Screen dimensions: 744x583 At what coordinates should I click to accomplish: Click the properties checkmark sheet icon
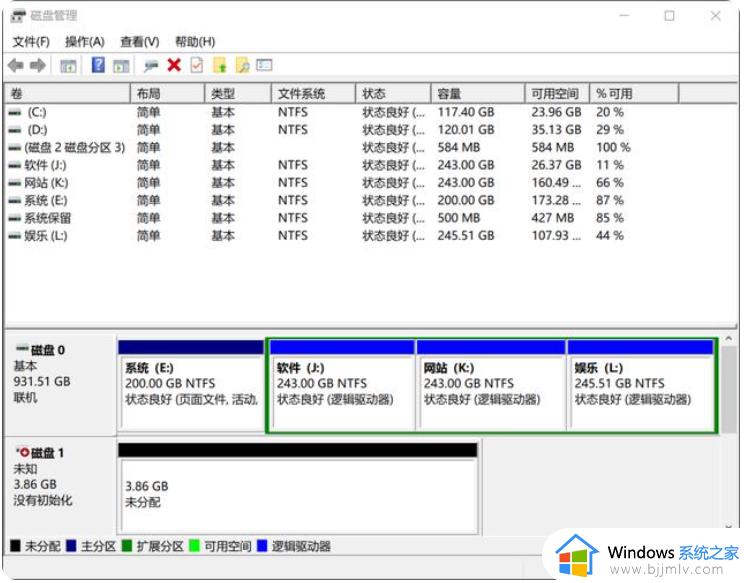[x=196, y=65]
